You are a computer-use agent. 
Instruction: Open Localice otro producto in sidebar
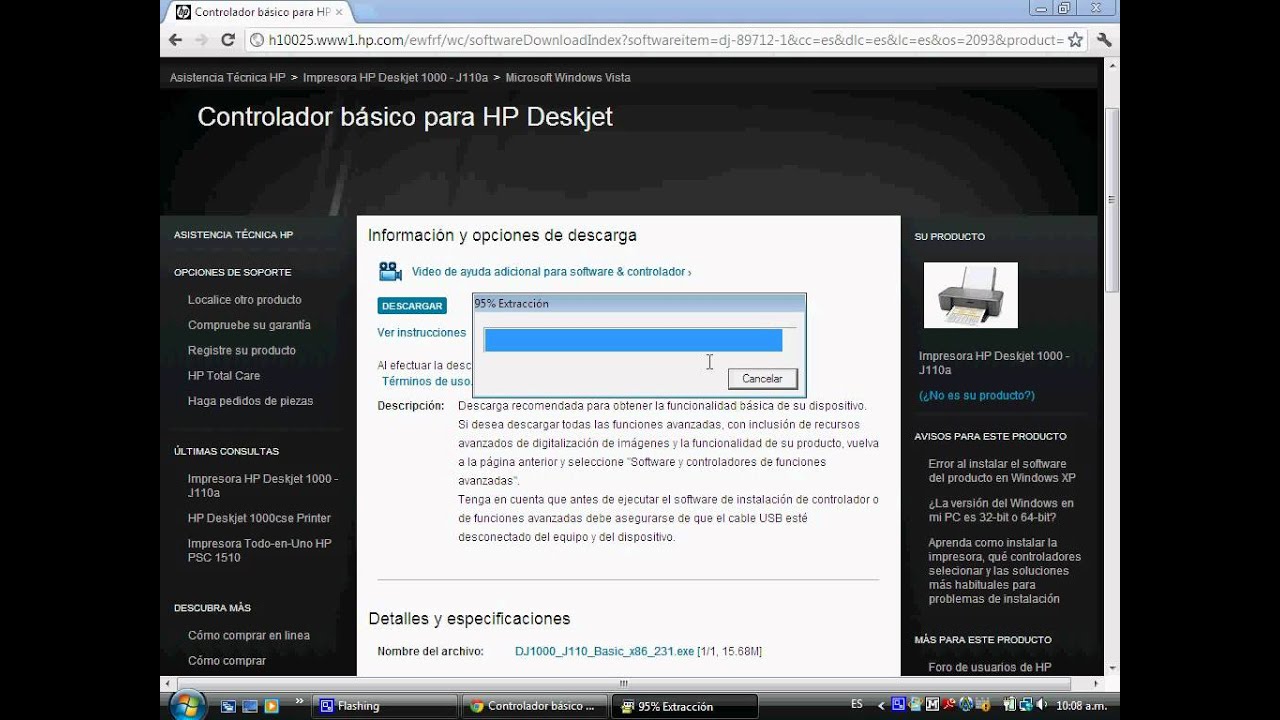click(245, 300)
